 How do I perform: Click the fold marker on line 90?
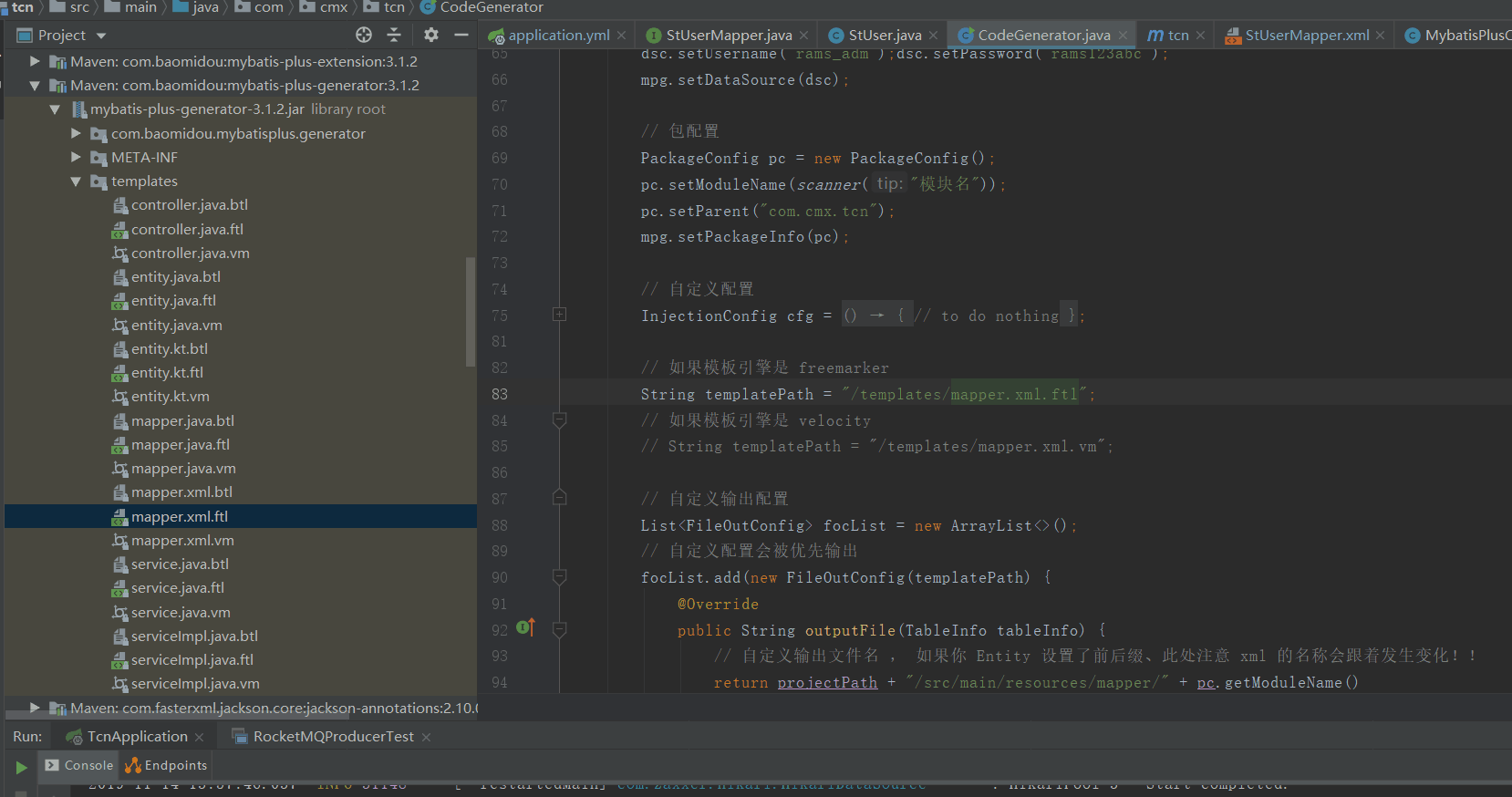560,576
